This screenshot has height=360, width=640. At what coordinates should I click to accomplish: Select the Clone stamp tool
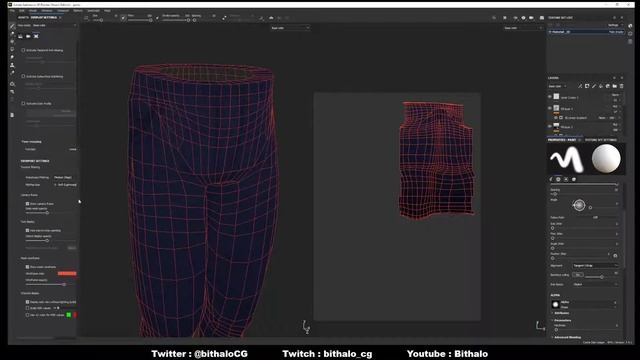coord(12,65)
